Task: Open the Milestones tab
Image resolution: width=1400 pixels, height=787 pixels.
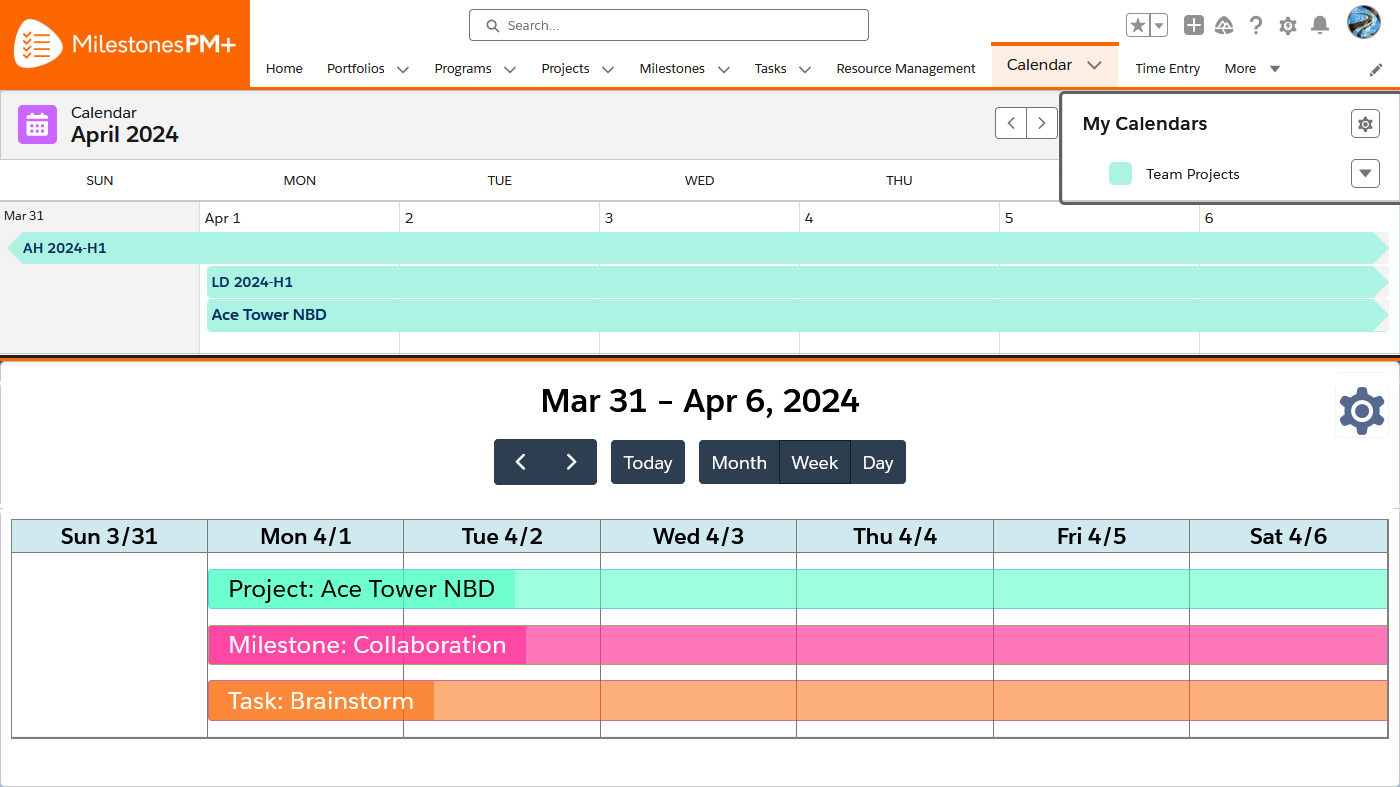Action: click(672, 68)
